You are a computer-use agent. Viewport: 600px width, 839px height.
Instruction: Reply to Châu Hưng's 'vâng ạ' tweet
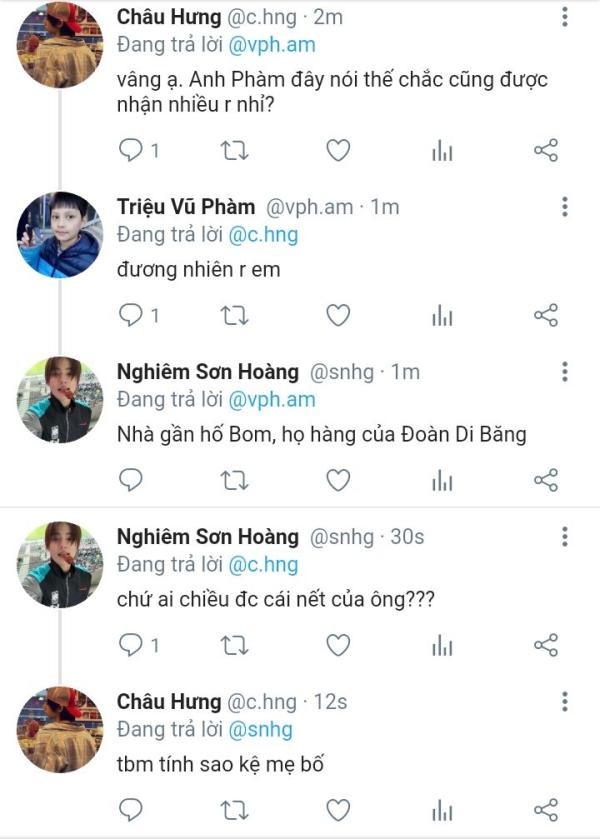click(132, 151)
